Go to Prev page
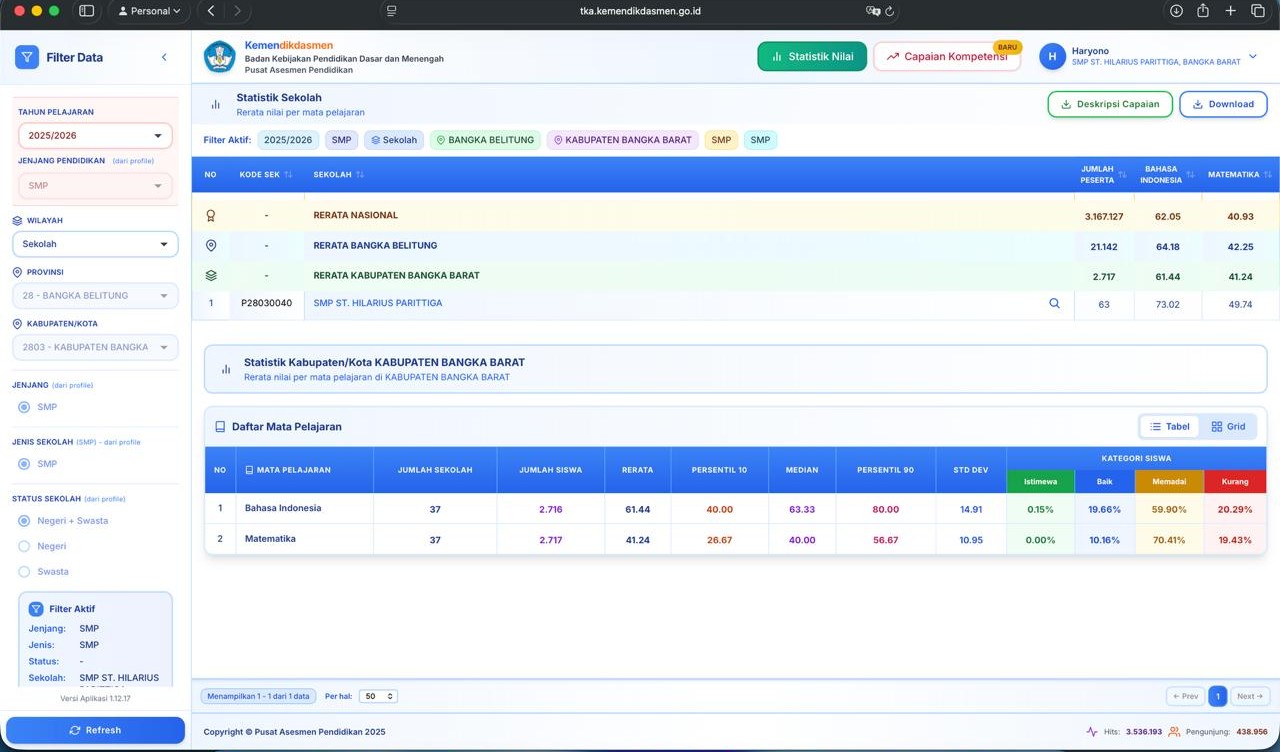Image resolution: width=1280 pixels, height=752 pixels. tap(1185, 696)
